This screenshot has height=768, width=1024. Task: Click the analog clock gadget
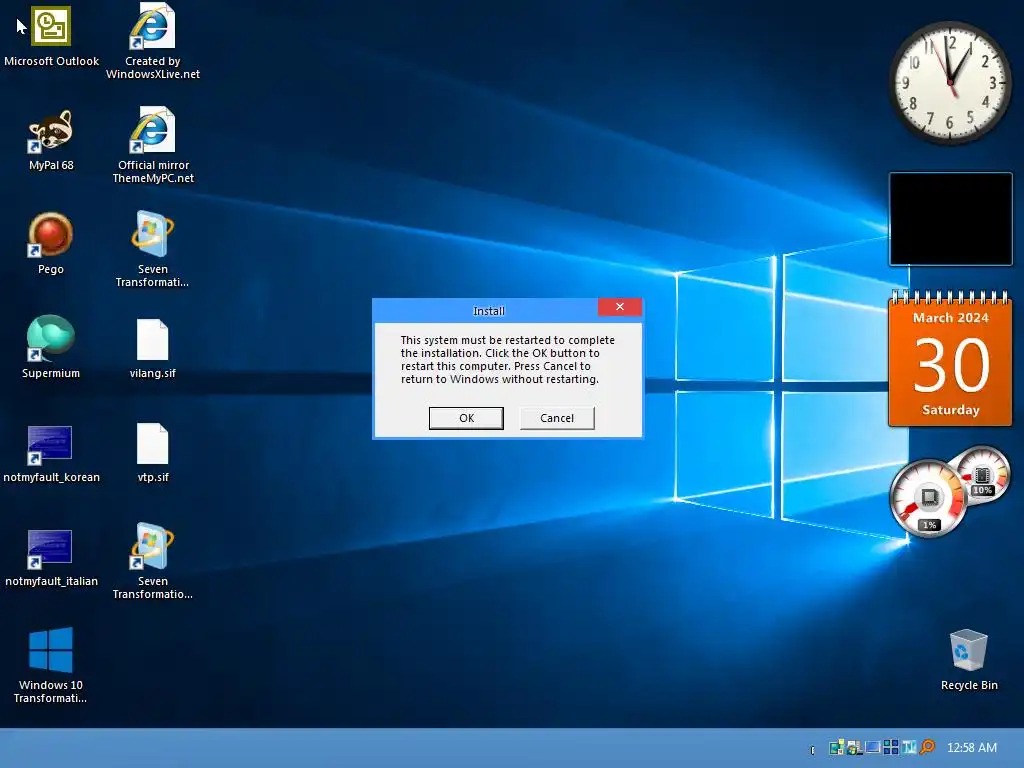point(950,83)
